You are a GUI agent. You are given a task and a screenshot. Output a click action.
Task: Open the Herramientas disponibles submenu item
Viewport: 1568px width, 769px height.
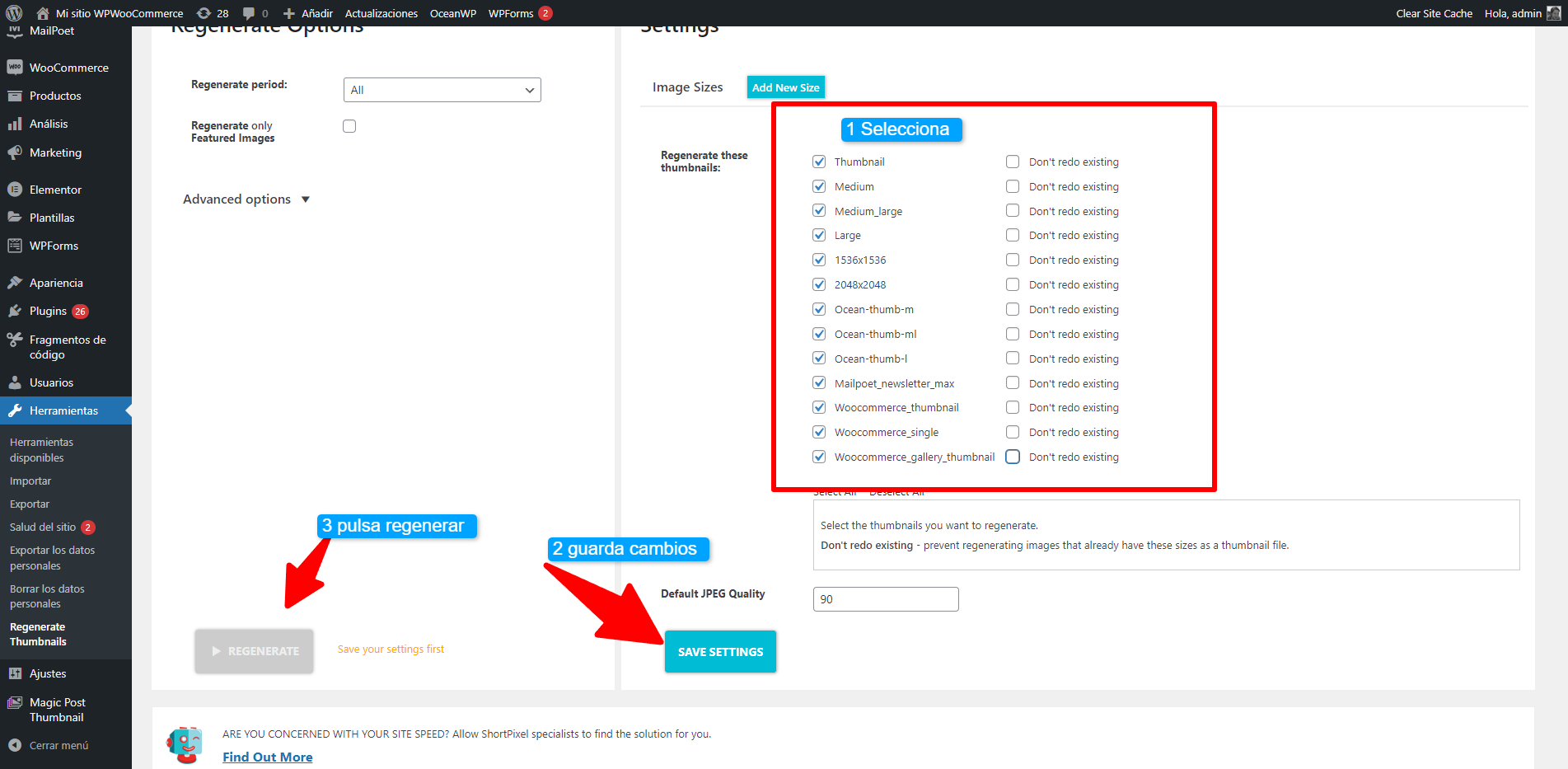[x=41, y=450]
